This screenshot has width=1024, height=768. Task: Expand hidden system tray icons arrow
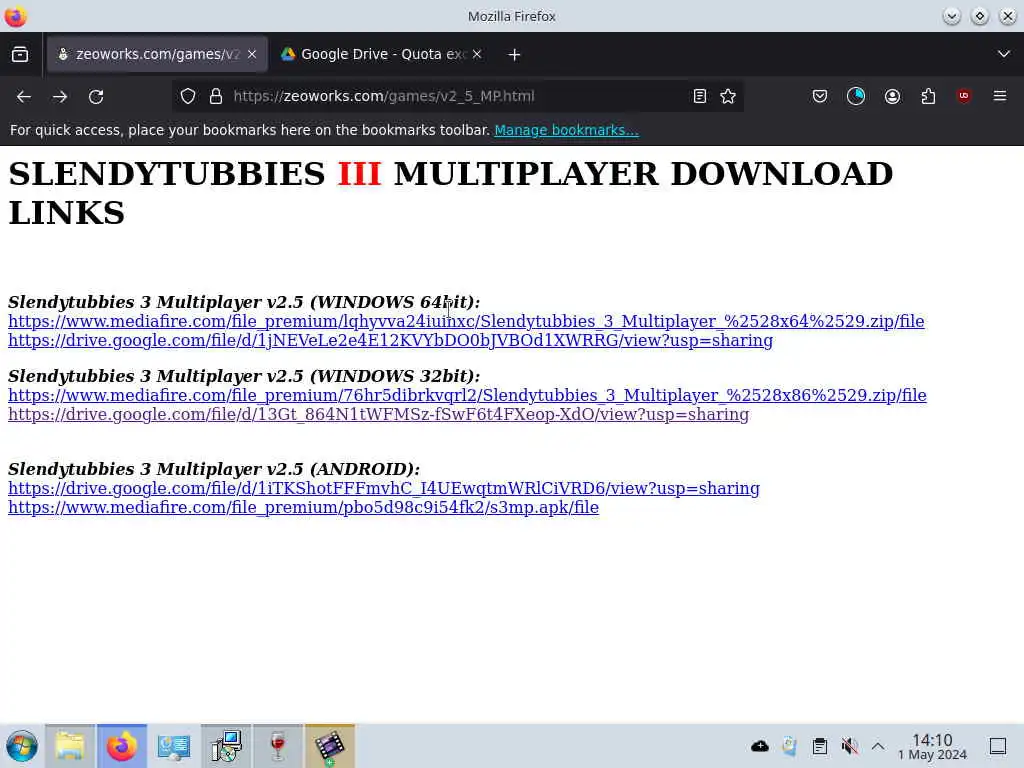pos(878,746)
